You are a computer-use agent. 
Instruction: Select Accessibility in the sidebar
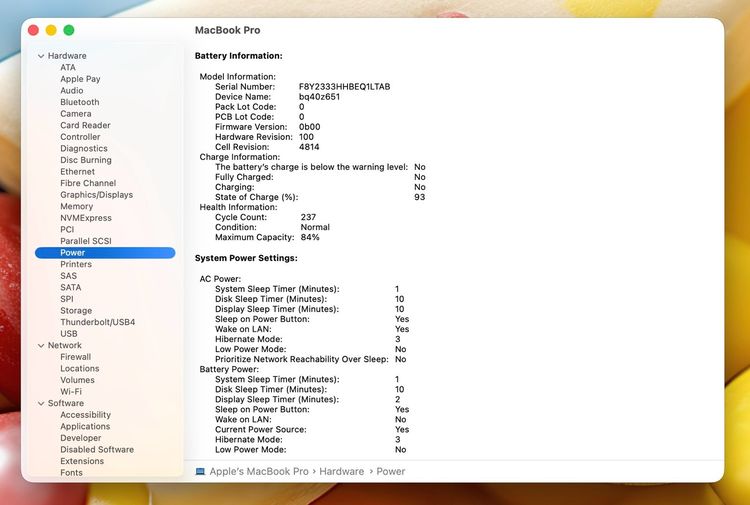[x=86, y=415]
